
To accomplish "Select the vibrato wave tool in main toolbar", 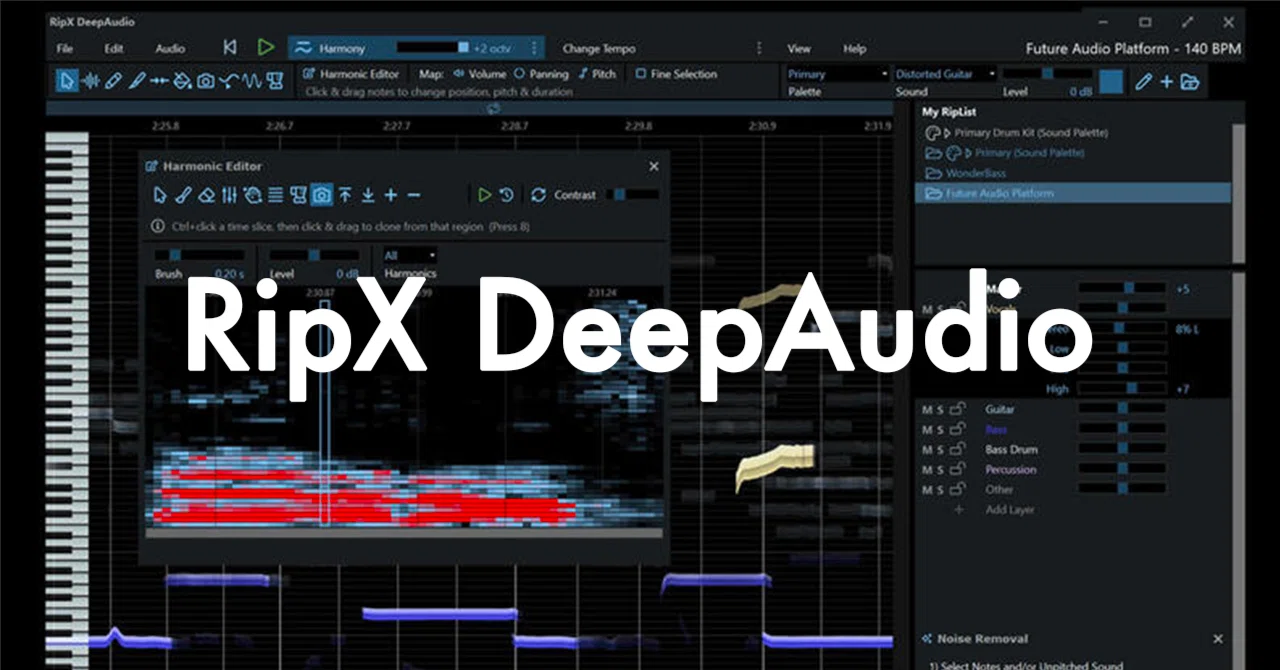I will click(x=252, y=81).
